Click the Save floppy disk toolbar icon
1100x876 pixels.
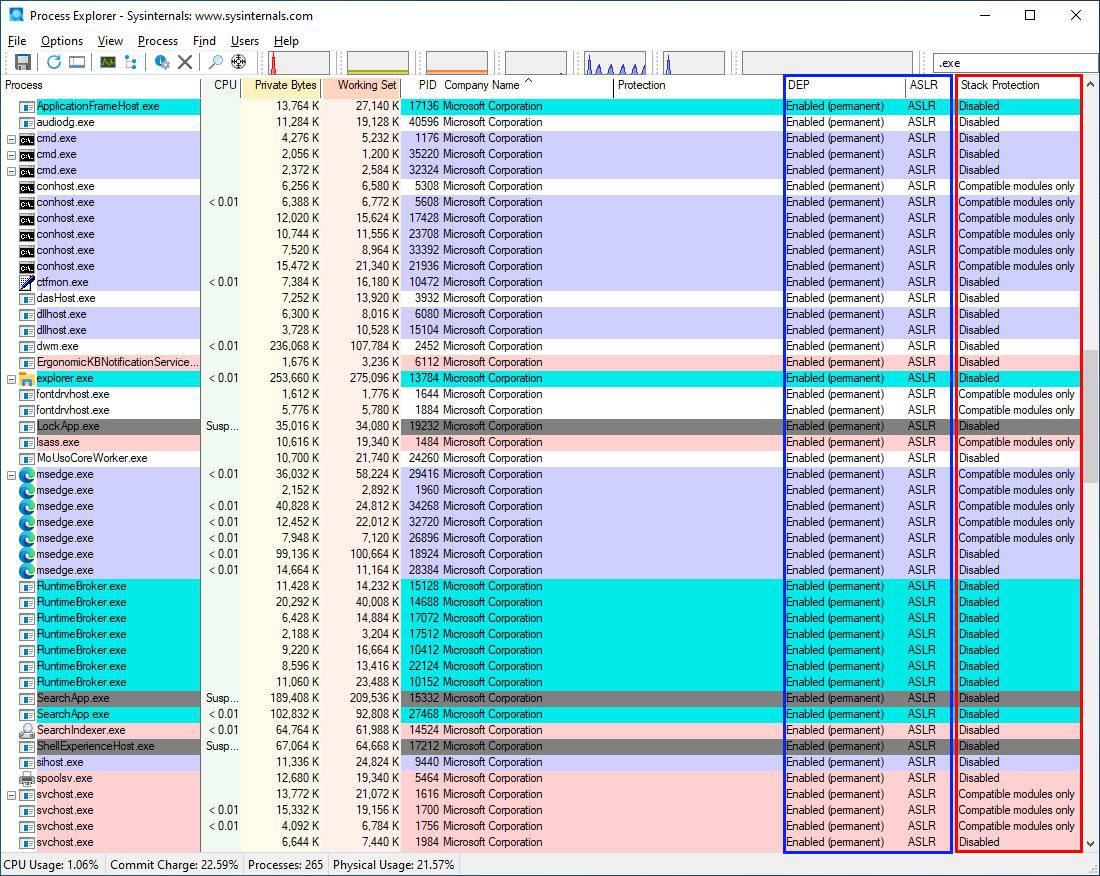22,62
